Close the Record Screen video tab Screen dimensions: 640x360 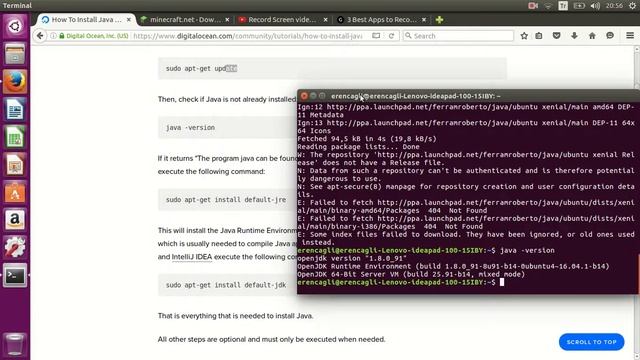pos(325,20)
